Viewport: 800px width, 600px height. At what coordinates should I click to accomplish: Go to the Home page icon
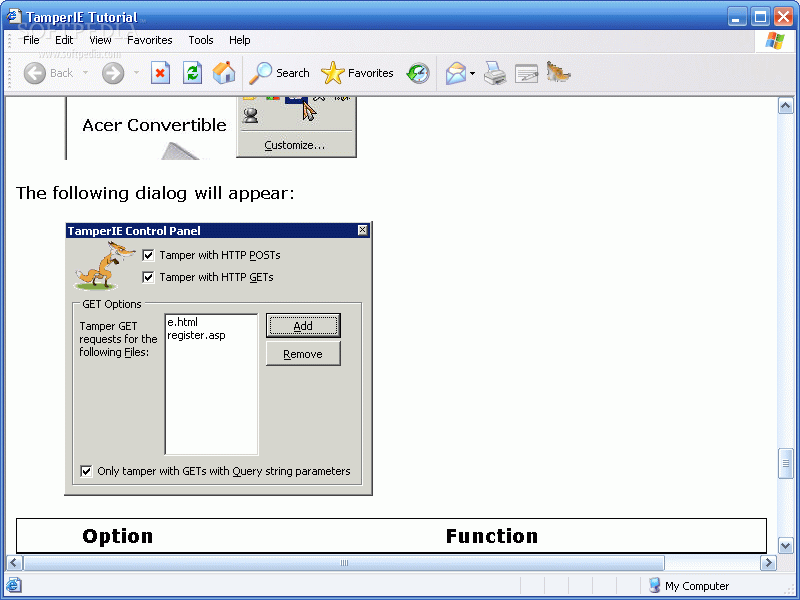(x=224, y=73)
